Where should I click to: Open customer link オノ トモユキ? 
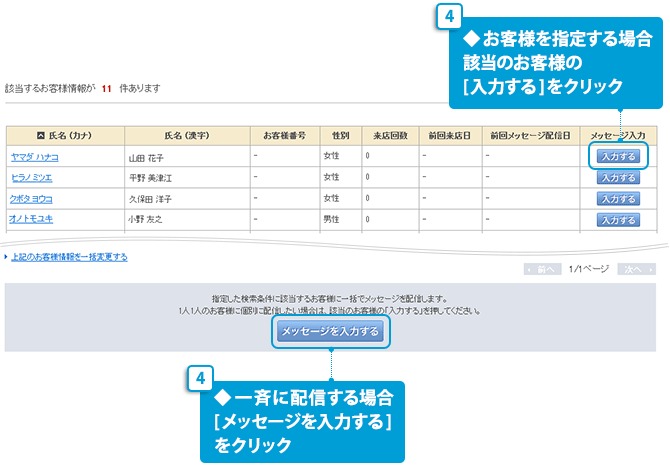31,219
